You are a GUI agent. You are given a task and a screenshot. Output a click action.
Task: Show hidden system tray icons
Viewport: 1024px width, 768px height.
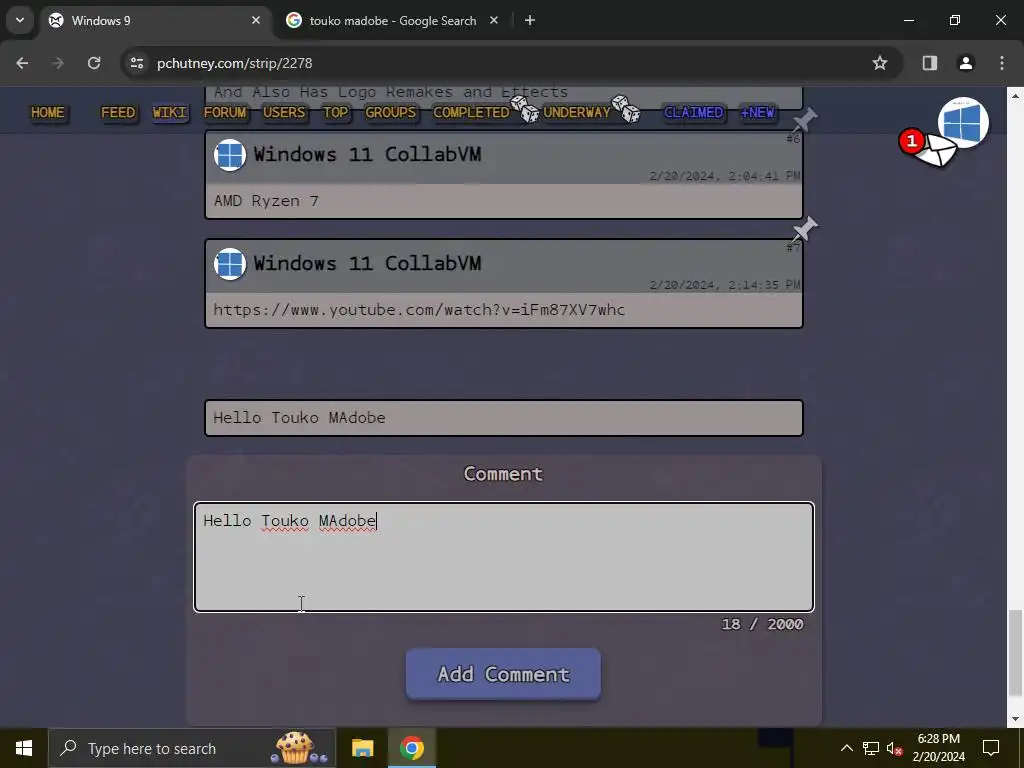pos(846,748)
